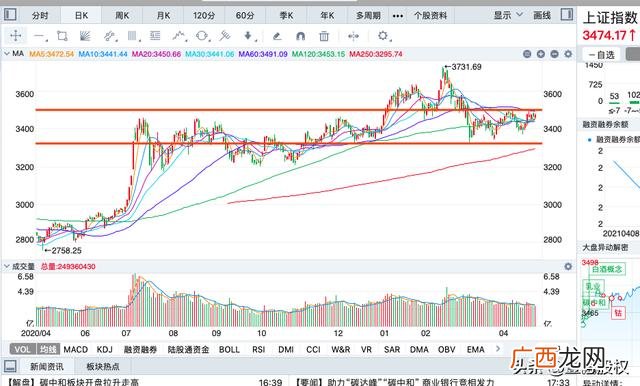Image resolution: width=640 pixels, height=386 pixels.
Task: Switch to 季K tab
Action: tap(286, 16)
